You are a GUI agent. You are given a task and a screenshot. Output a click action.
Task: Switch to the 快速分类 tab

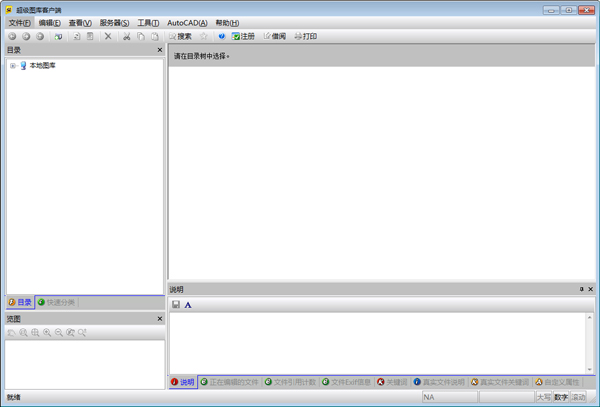point(56,302)
